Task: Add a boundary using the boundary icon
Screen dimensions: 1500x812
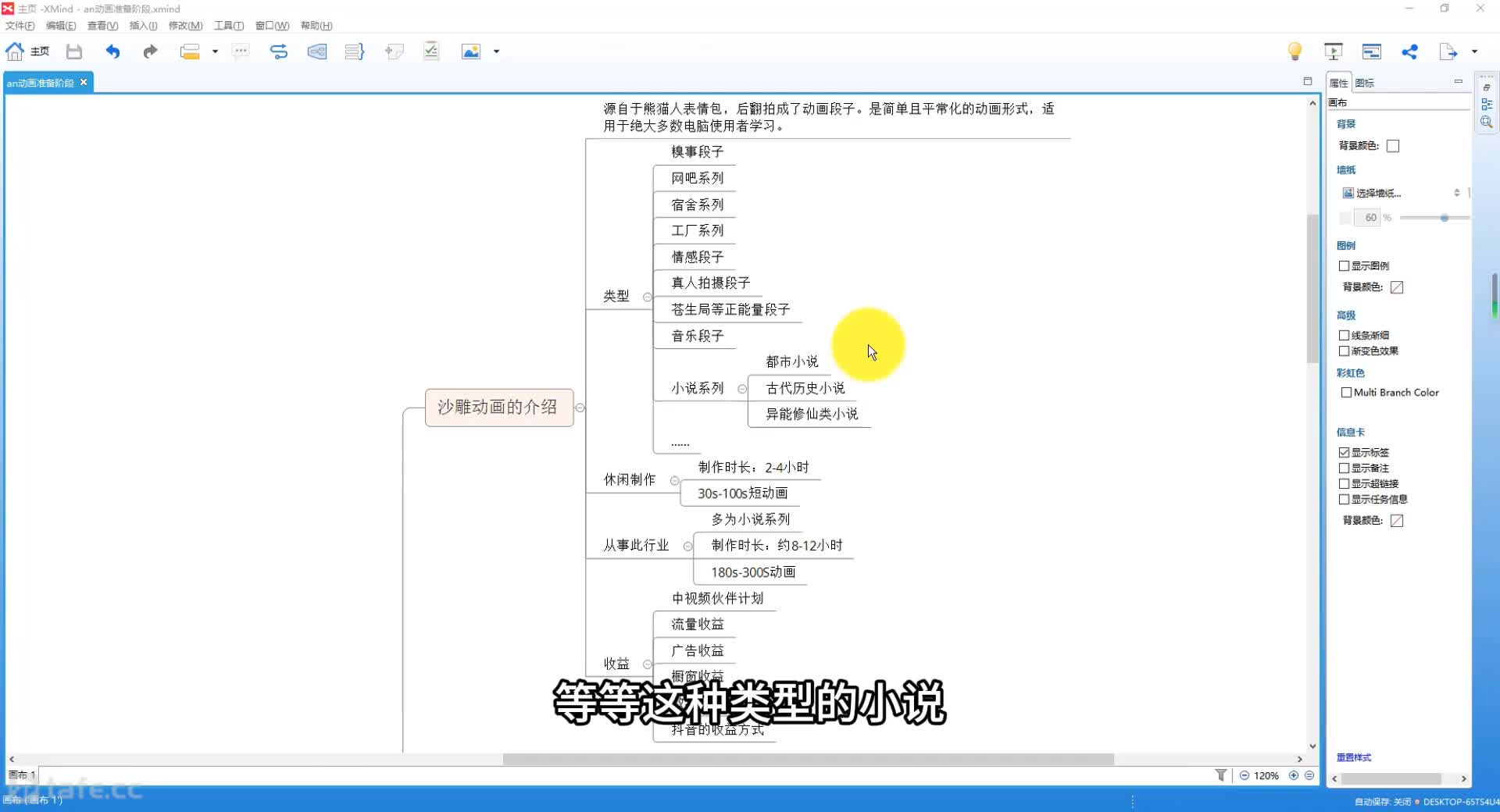Action: [x=316, y=52]
